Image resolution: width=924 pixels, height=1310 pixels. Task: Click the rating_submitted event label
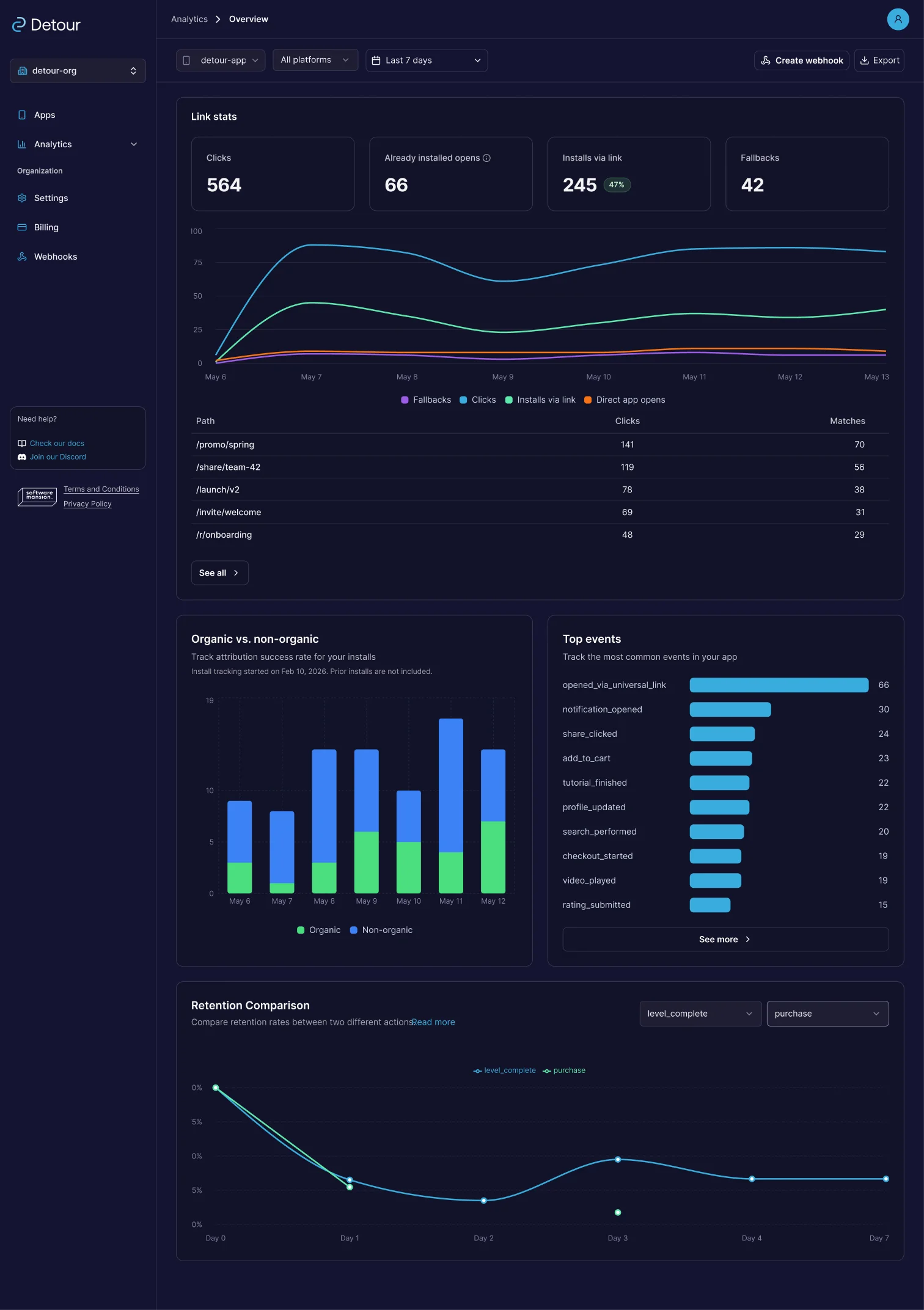click(x=596, y=906)
